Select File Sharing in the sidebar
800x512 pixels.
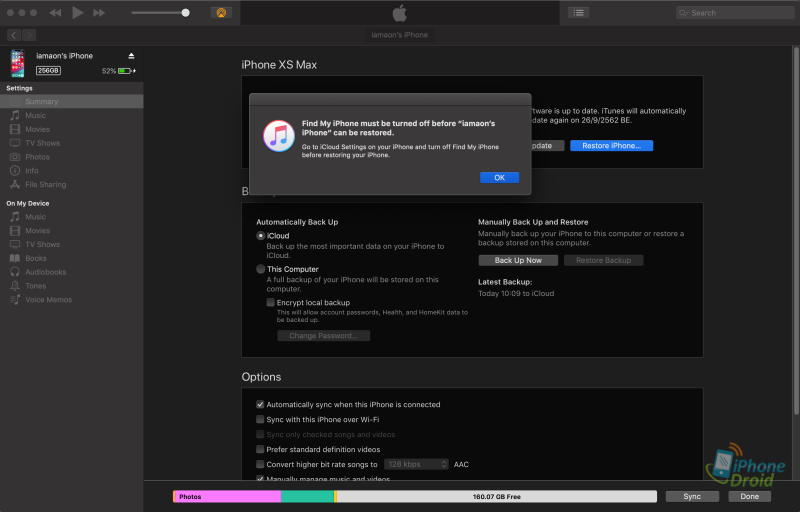(45, 185)
